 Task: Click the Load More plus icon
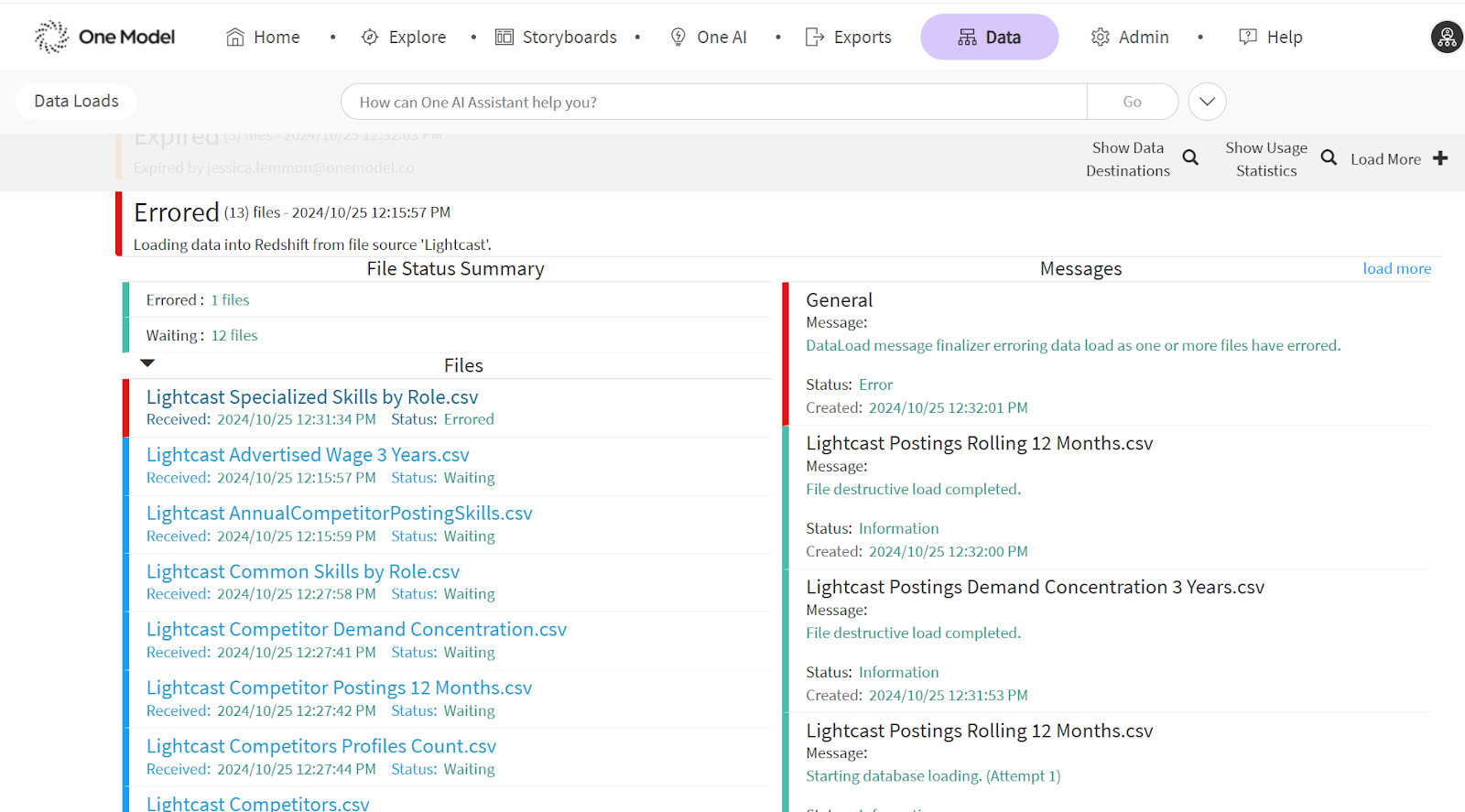tap(1440, 158)
